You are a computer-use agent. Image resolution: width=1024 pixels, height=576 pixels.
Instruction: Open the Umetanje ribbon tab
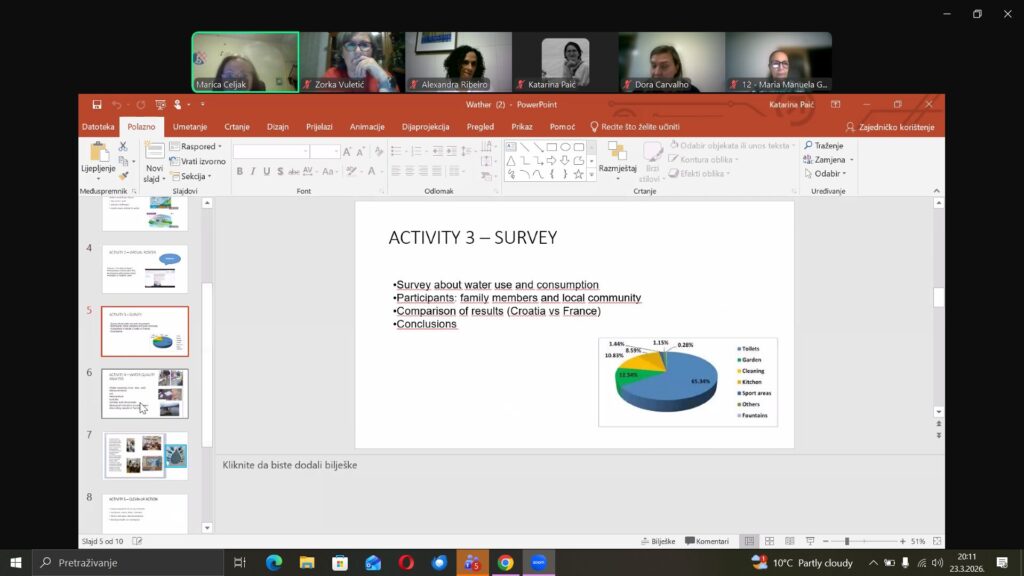coord(190,127)
